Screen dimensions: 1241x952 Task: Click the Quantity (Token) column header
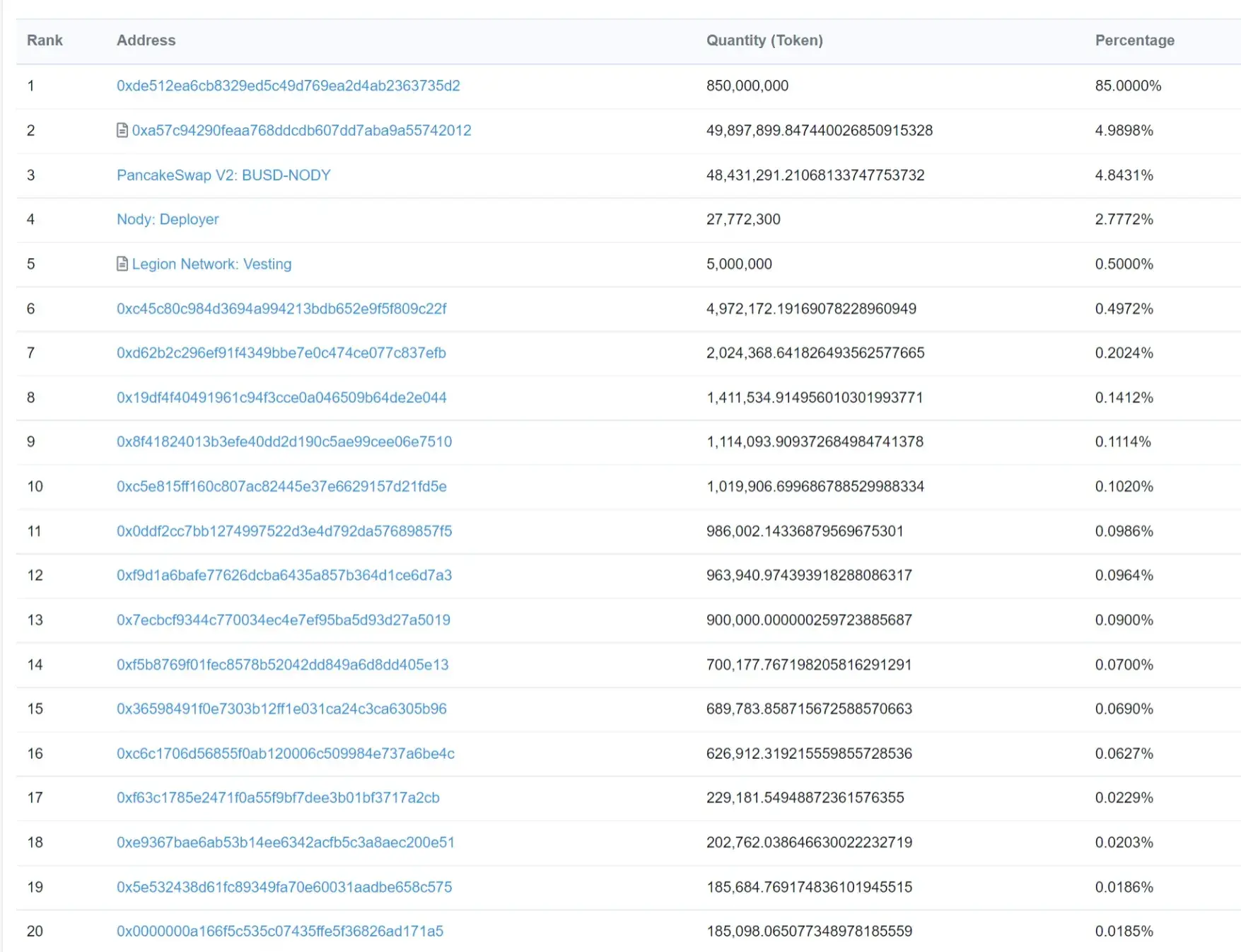click(x=764, y=40)
